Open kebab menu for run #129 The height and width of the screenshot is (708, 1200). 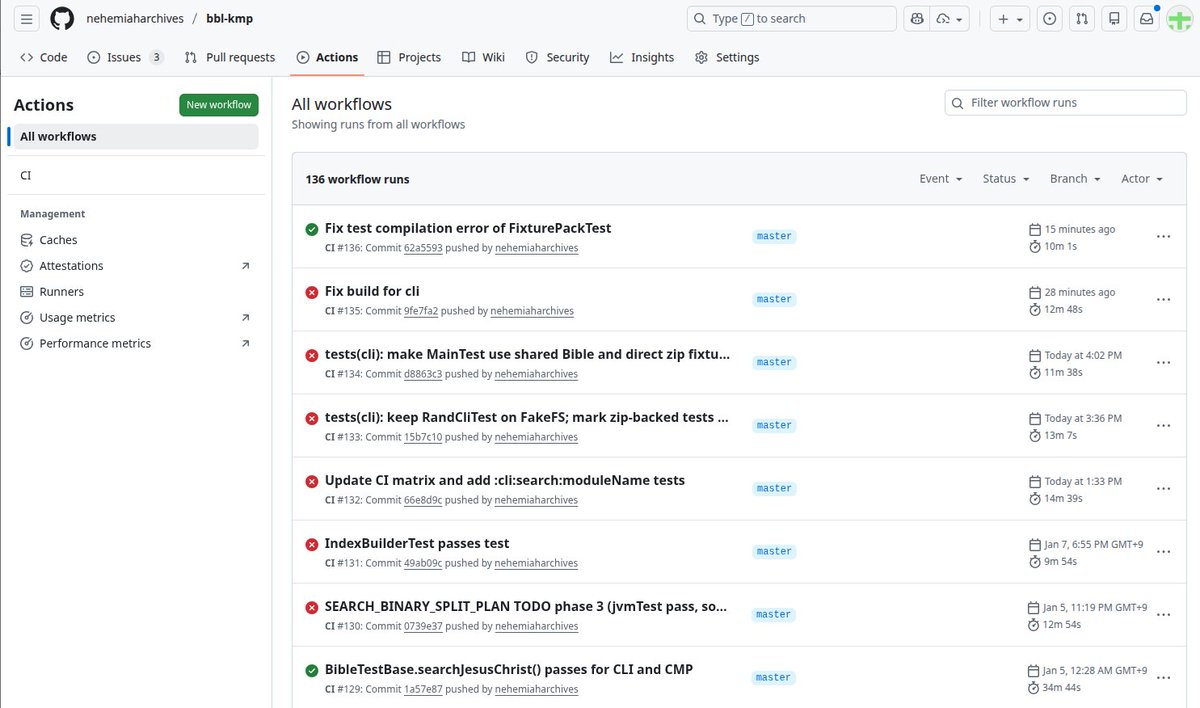[x=1163, y=678]
